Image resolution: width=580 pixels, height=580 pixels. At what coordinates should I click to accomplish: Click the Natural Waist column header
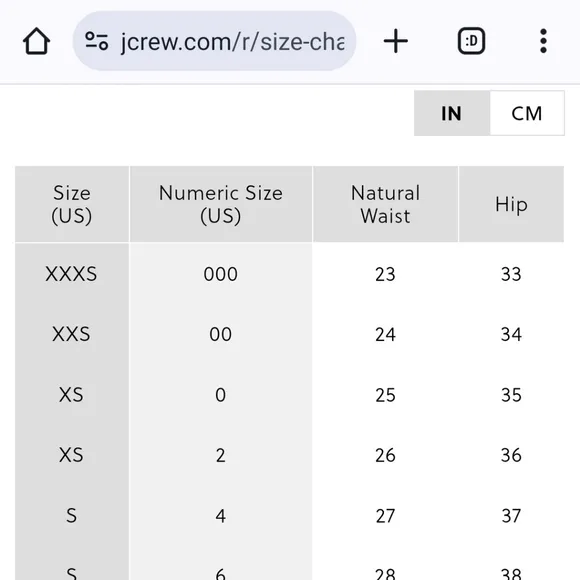coord(385,204)
